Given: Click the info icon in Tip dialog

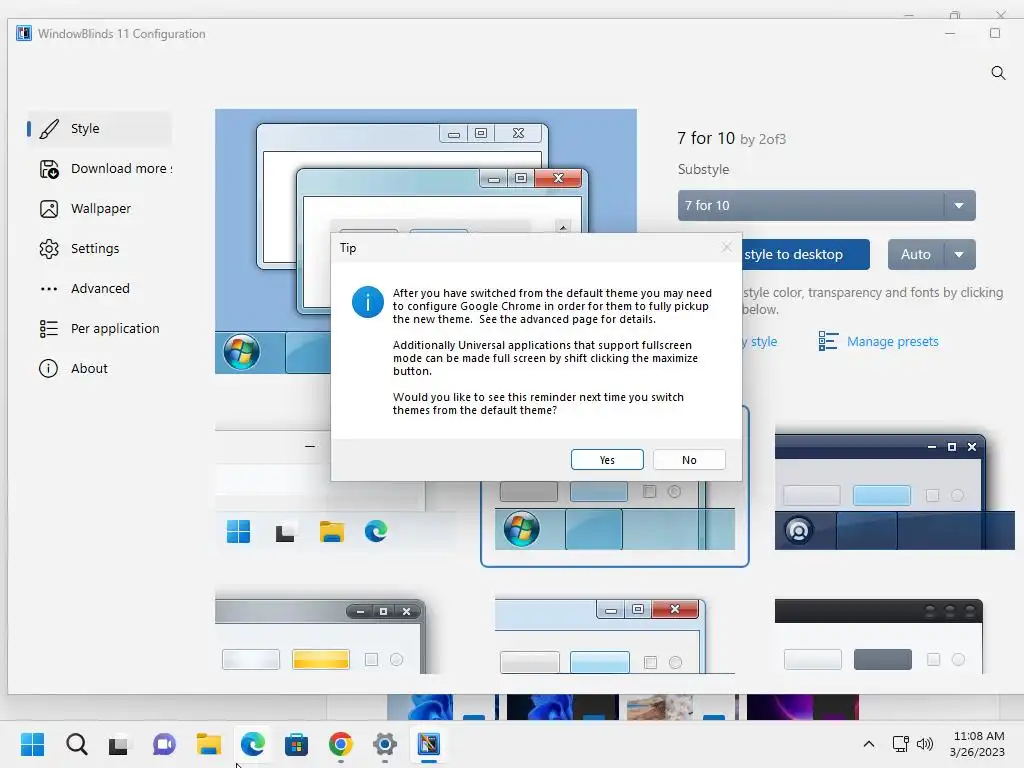Looking at the screenshot, I should [368, 302].
